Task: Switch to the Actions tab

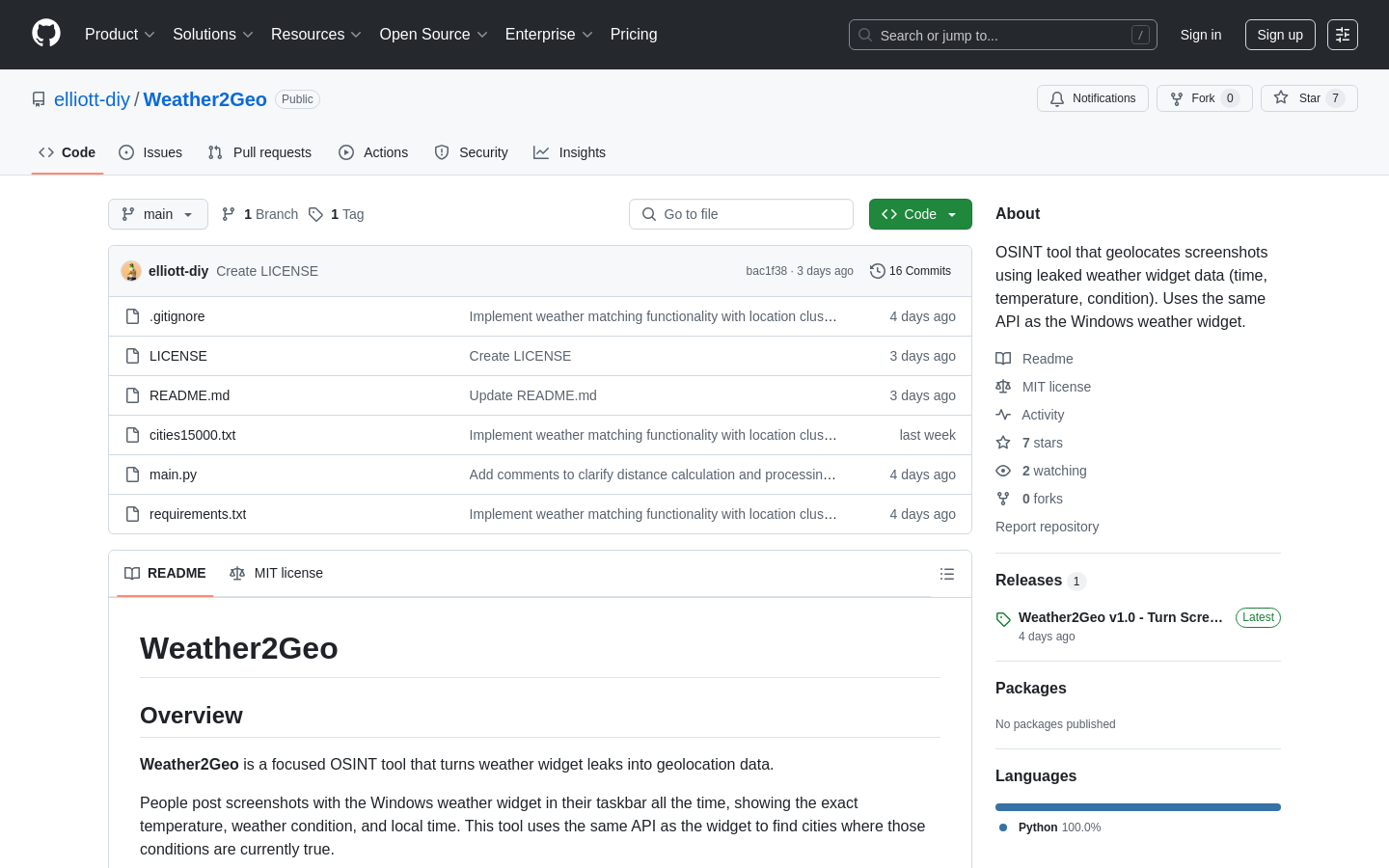Action: (373, 152)
